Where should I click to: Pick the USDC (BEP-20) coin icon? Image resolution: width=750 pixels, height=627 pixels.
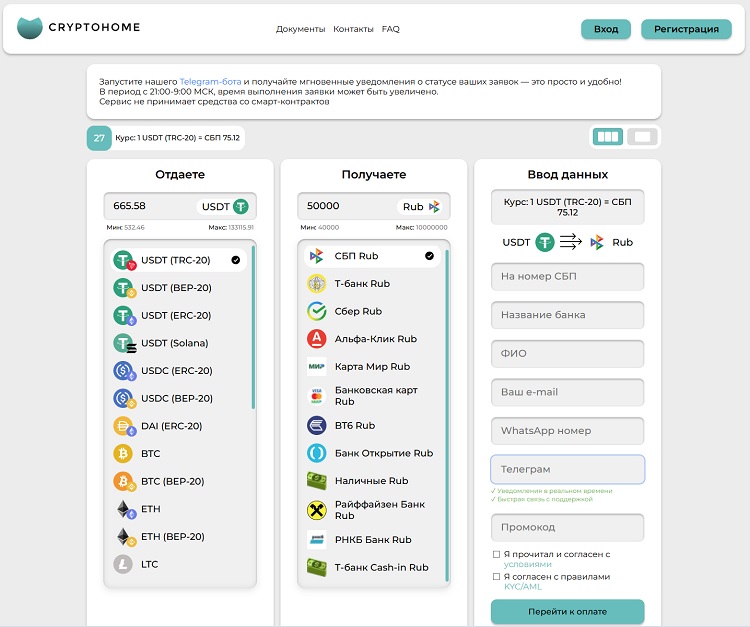coord(124,398)
